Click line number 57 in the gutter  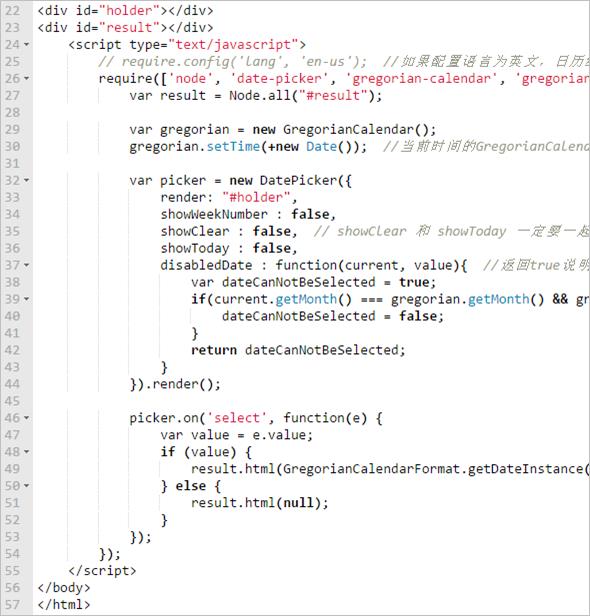(x=12, y=604)
